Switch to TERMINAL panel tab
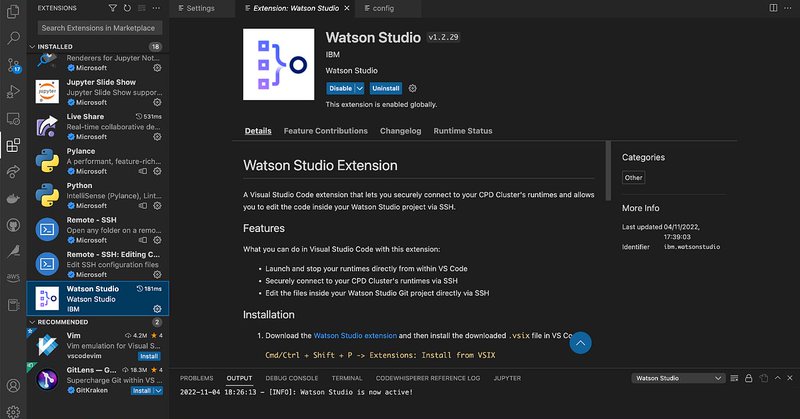 (347, 378)
